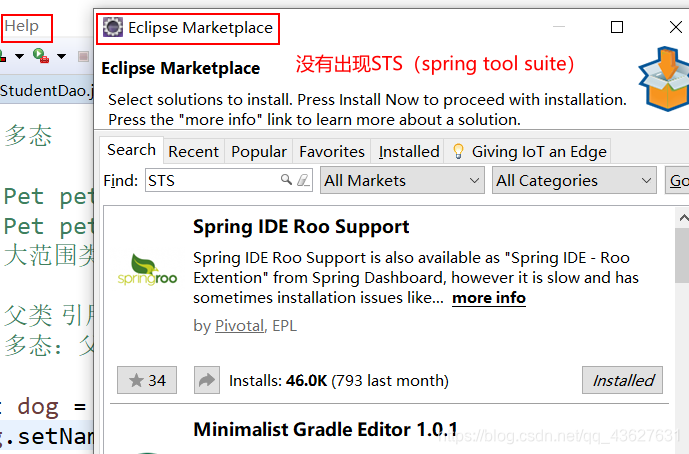The width and height of the screenshot is (689, 454).
Task: Open the Pivotal author link
Action: (x=239, y=326)
